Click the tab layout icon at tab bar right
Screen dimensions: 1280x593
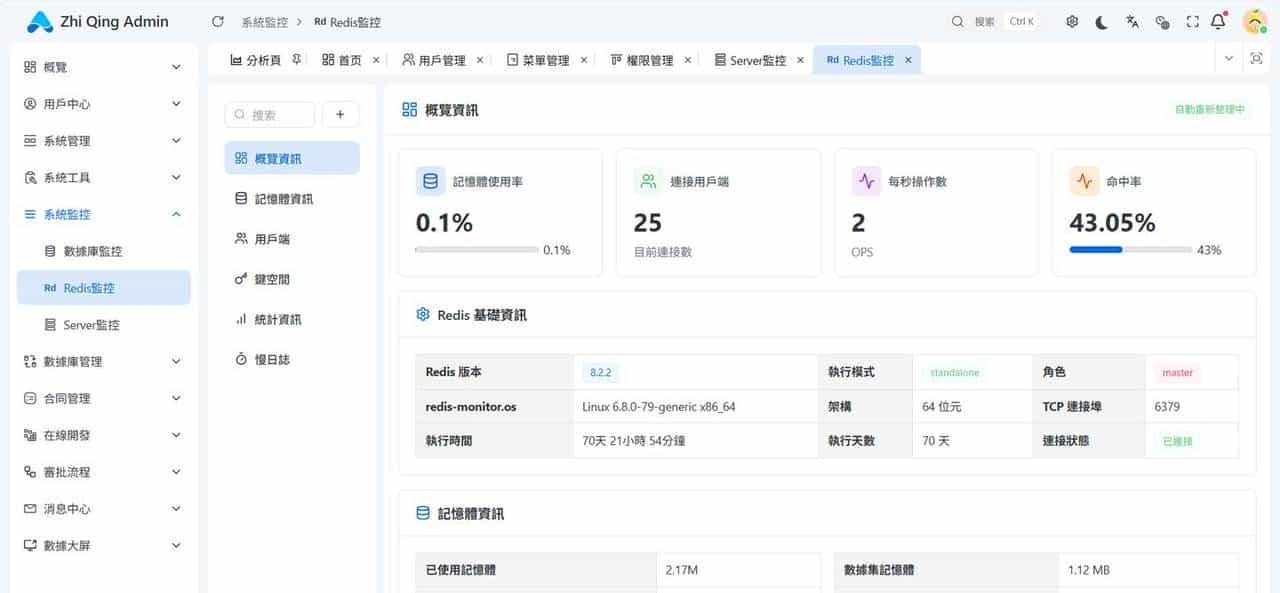tap(1256, 60)
